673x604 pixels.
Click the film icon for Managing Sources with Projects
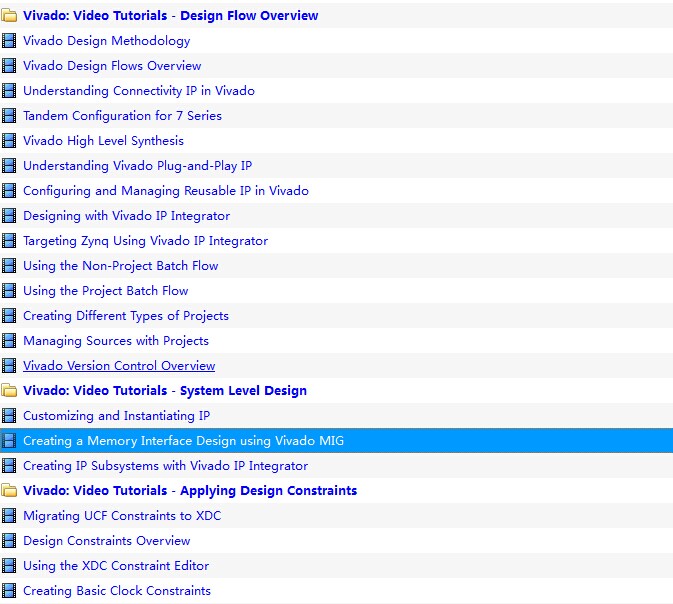pos(9,341)
